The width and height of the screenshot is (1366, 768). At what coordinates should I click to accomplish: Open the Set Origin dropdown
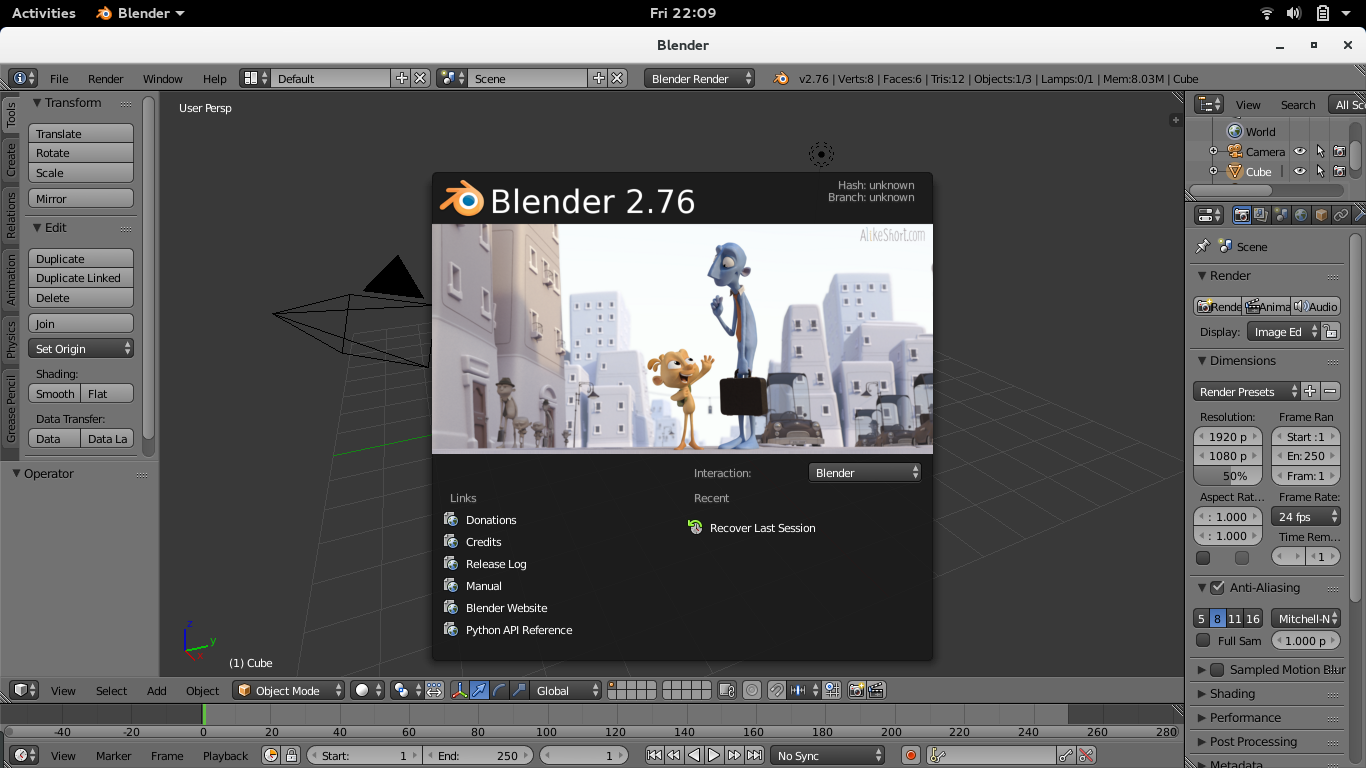point(81,349)
